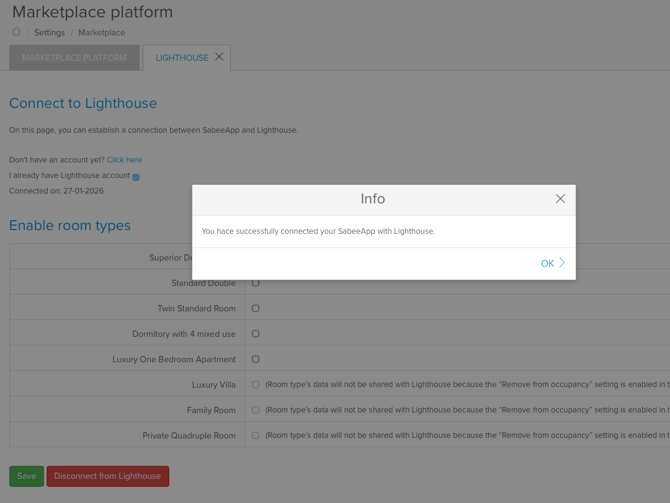Select the Lighthouse tab

click(x=181, y=58)
